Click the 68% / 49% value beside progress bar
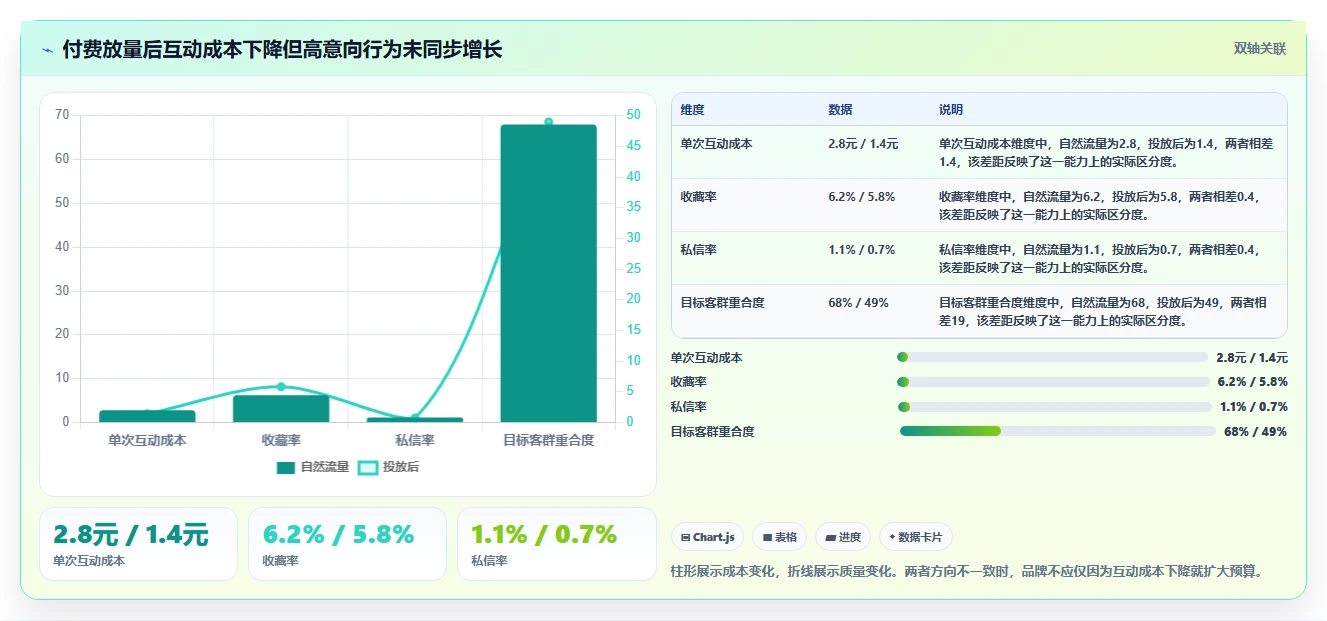1327x621 pixels. (1255, 432)
